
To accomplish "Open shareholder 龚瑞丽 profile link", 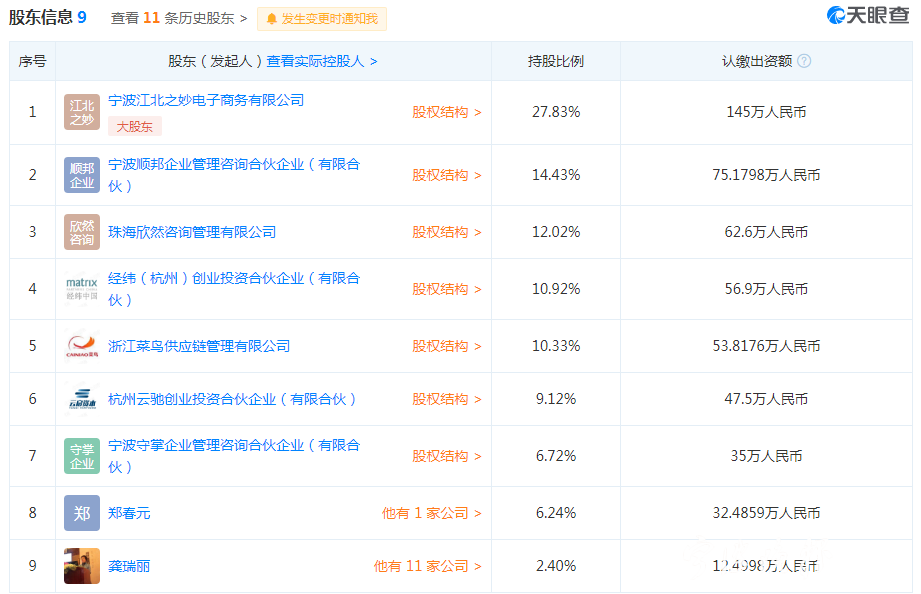I will pos(129,566).
